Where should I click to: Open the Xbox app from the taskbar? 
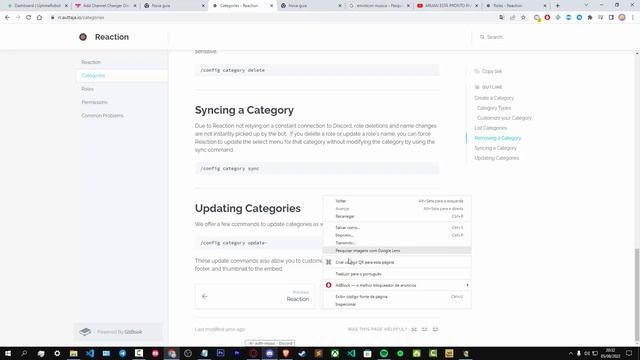click(335, 353)
